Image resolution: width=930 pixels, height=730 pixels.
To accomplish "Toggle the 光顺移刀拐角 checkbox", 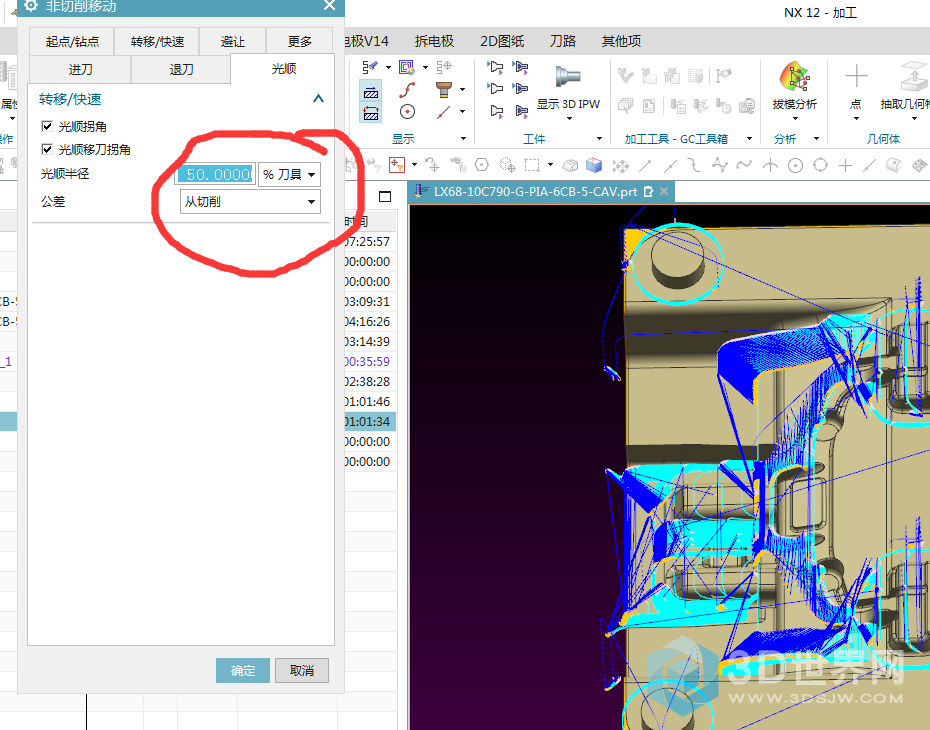I will coord(47,149).
